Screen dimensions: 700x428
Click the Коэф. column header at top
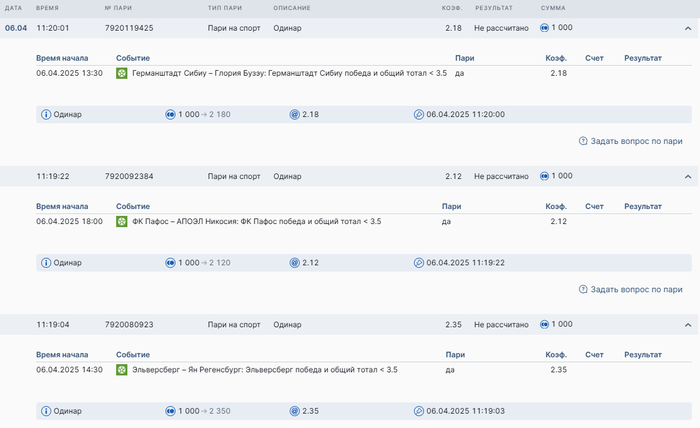(454, 8)
